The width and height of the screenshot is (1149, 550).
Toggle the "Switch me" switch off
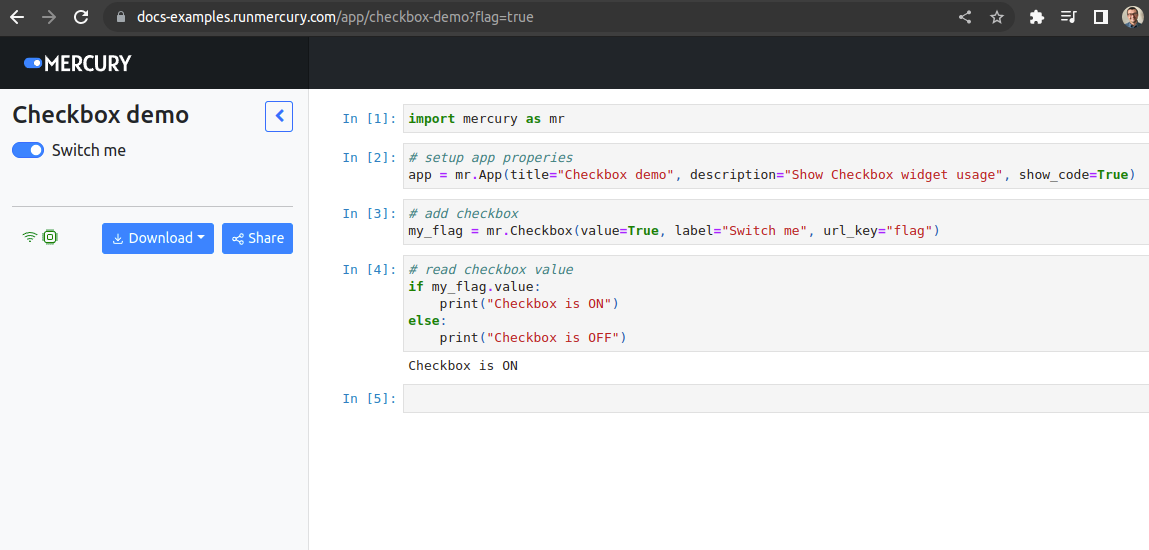[28, 150]
